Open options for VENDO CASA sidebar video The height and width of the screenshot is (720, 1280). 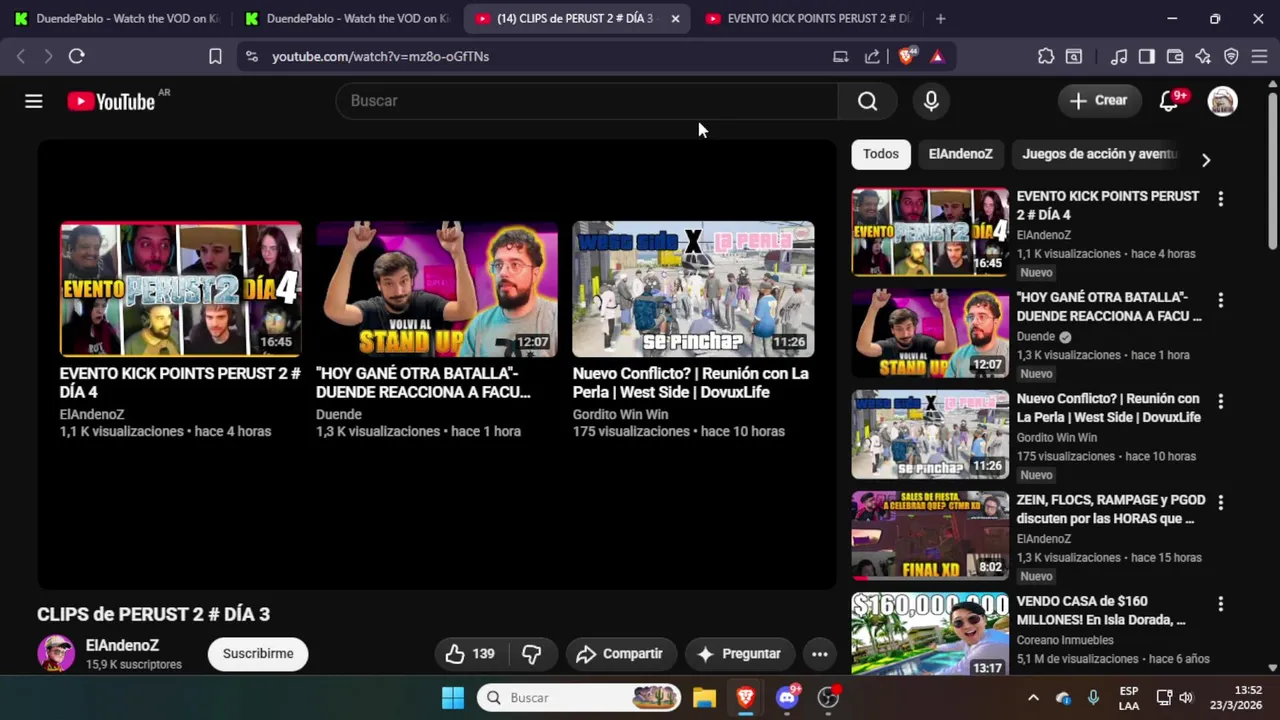click(1220, 604)
